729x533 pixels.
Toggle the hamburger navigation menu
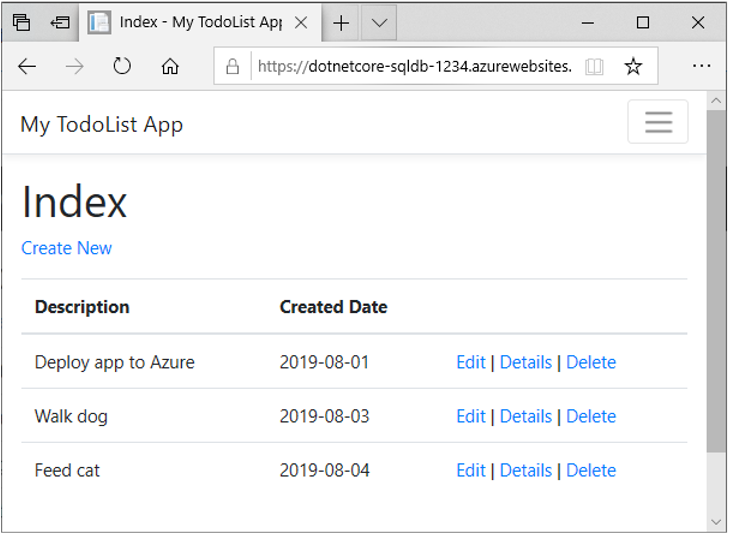point(658,122)
